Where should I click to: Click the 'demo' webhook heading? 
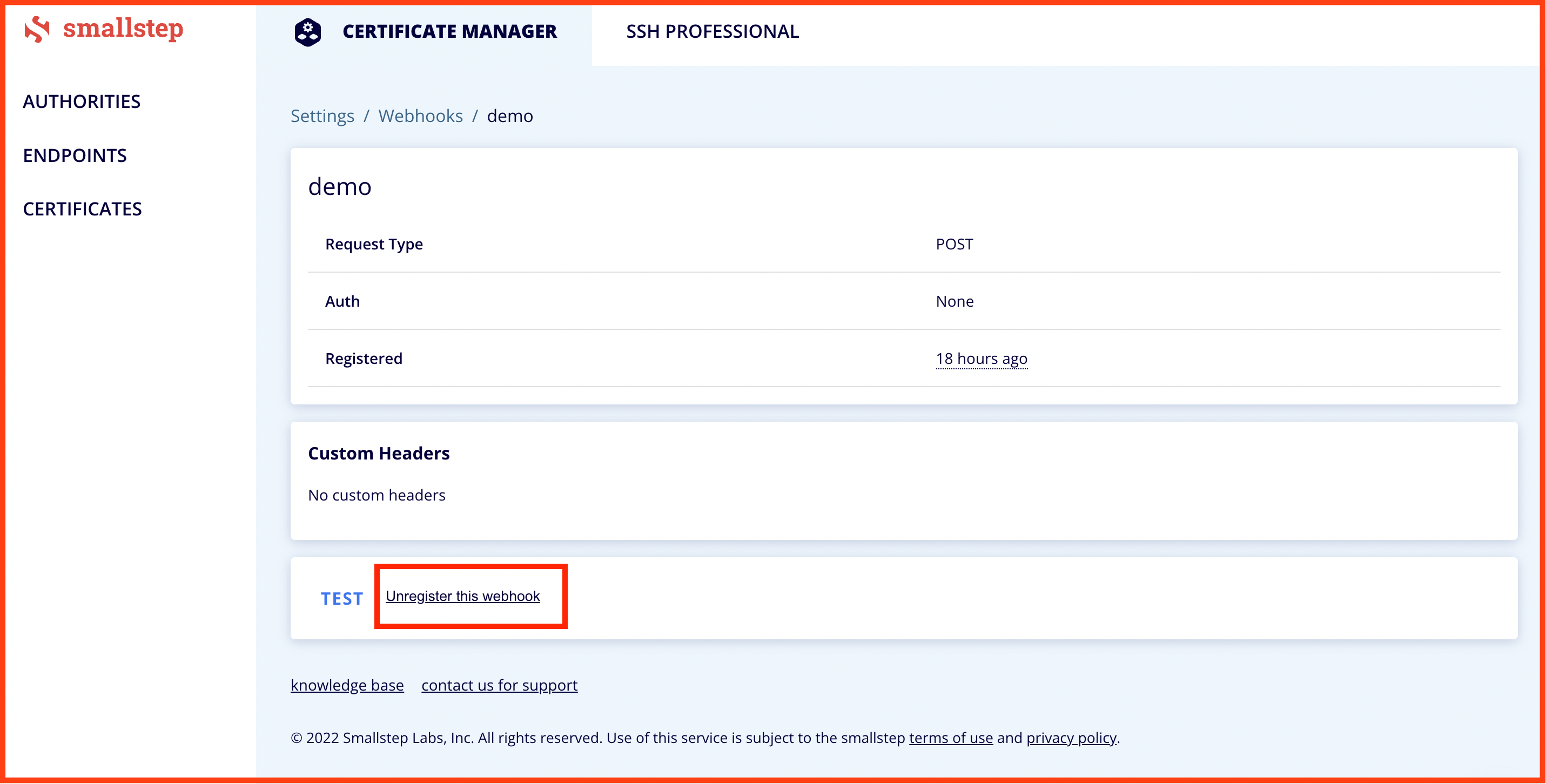click(x=340, y=187)
